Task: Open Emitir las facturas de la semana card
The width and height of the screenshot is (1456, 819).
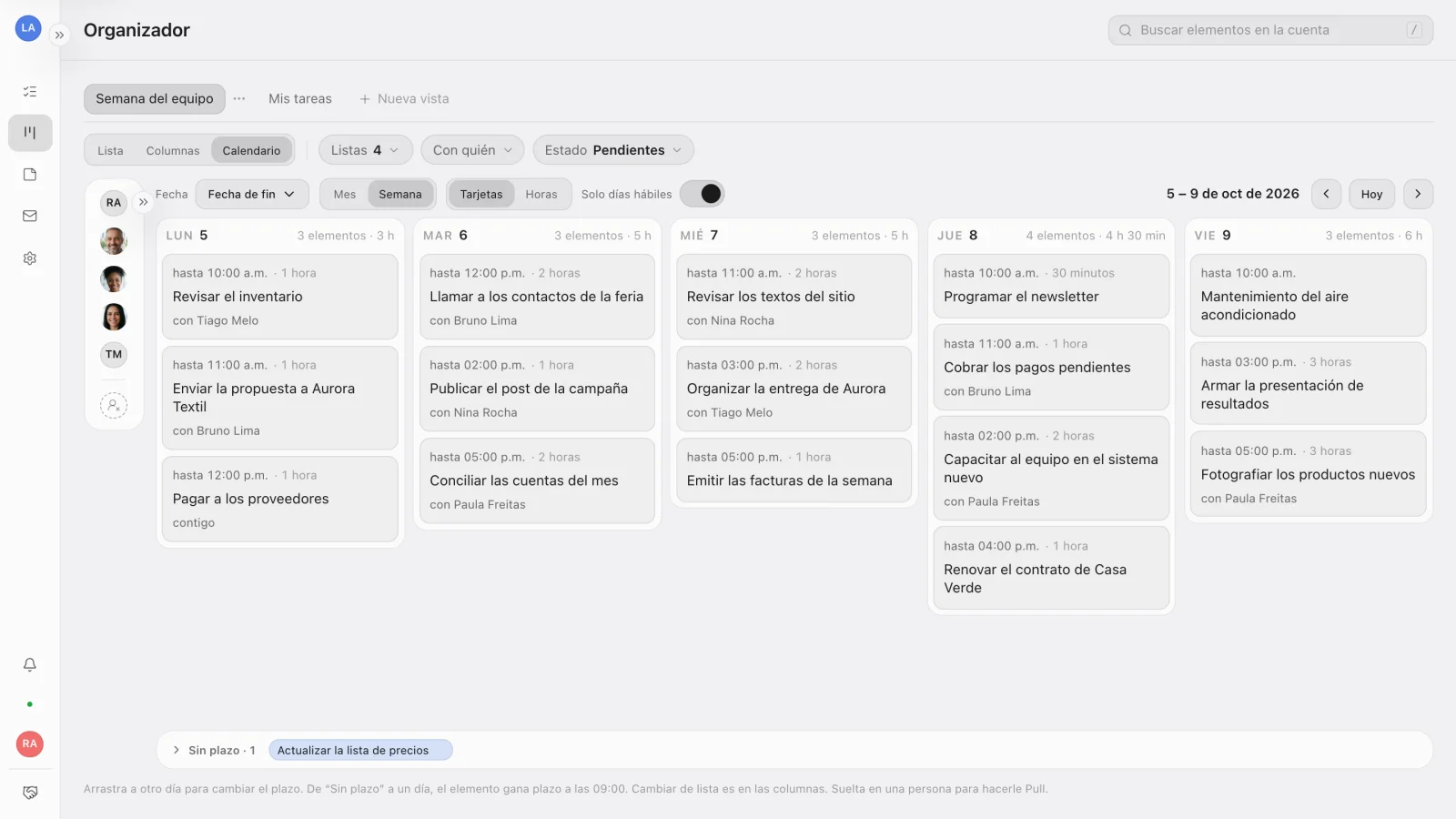Action: pos(794,470)
